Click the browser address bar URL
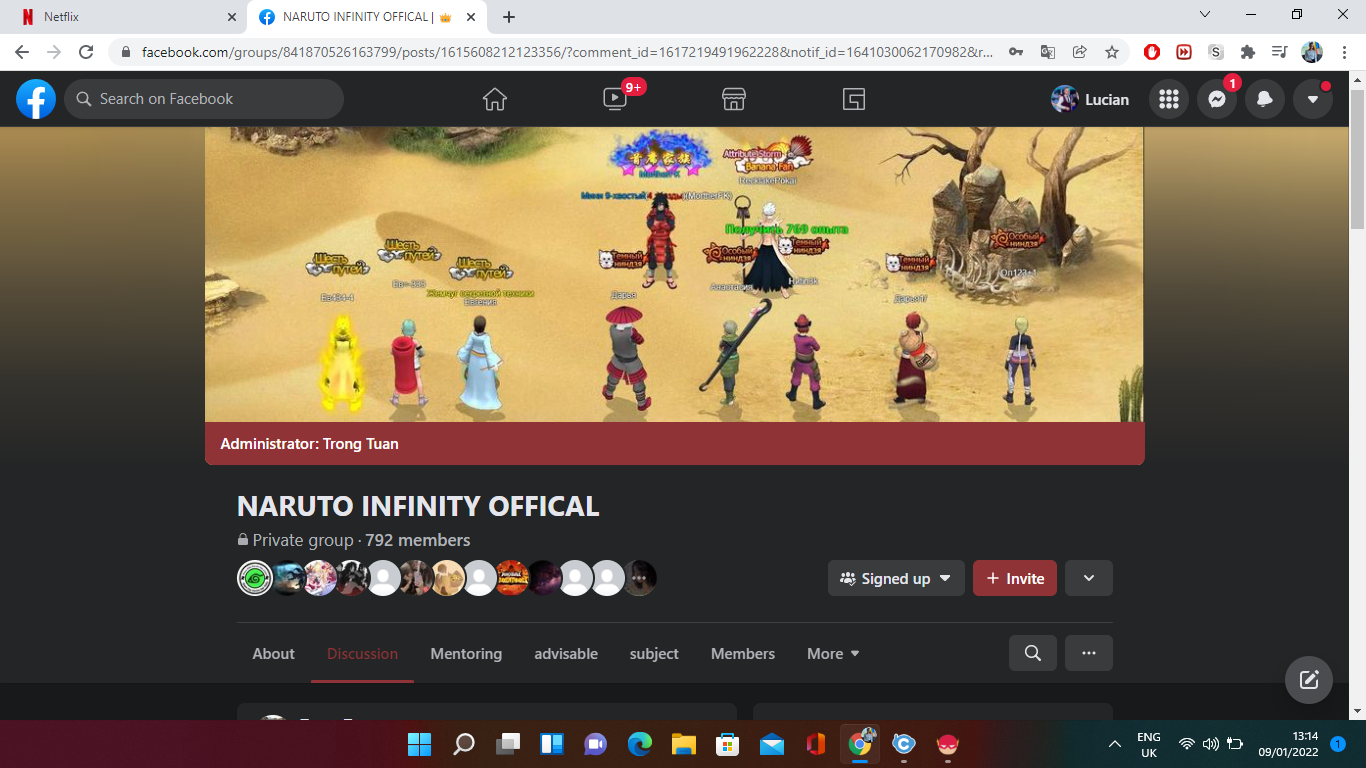The width and height of the screenshot is (1366, 768). point(567,52)
